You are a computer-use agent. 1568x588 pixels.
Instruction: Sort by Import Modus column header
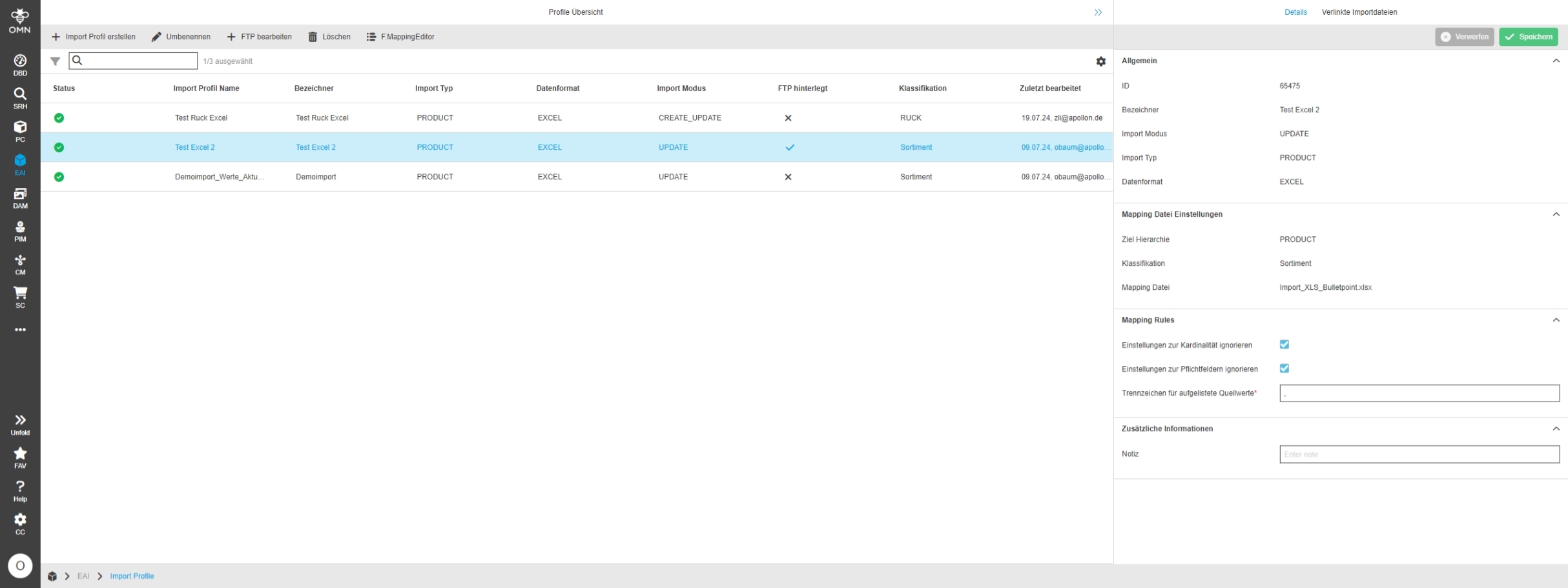[681, 88]
